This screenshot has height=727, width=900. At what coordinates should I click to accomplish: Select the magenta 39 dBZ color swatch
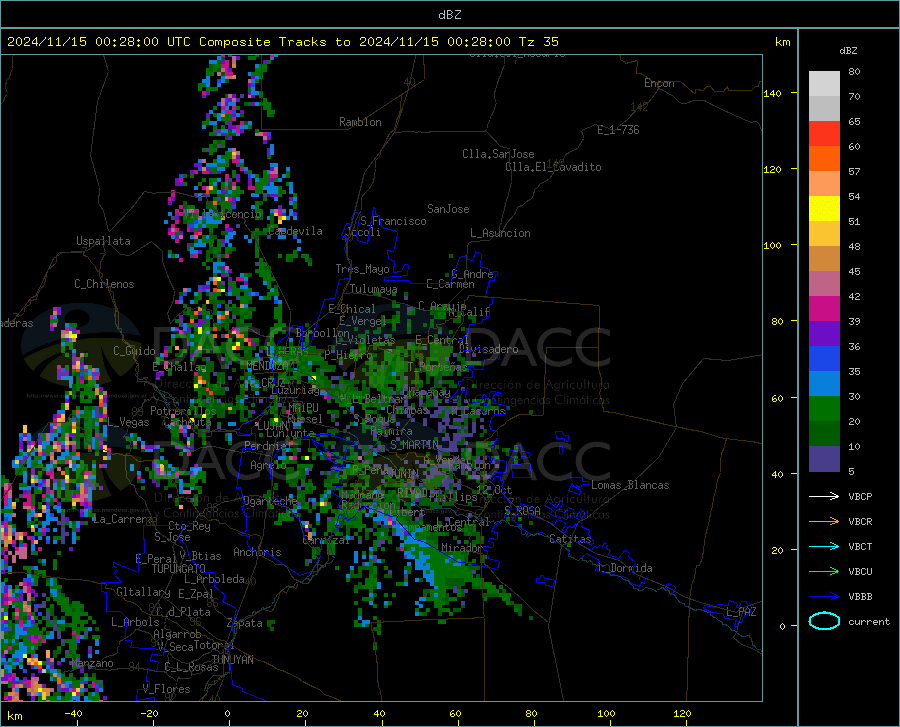[x=824, y=309]
